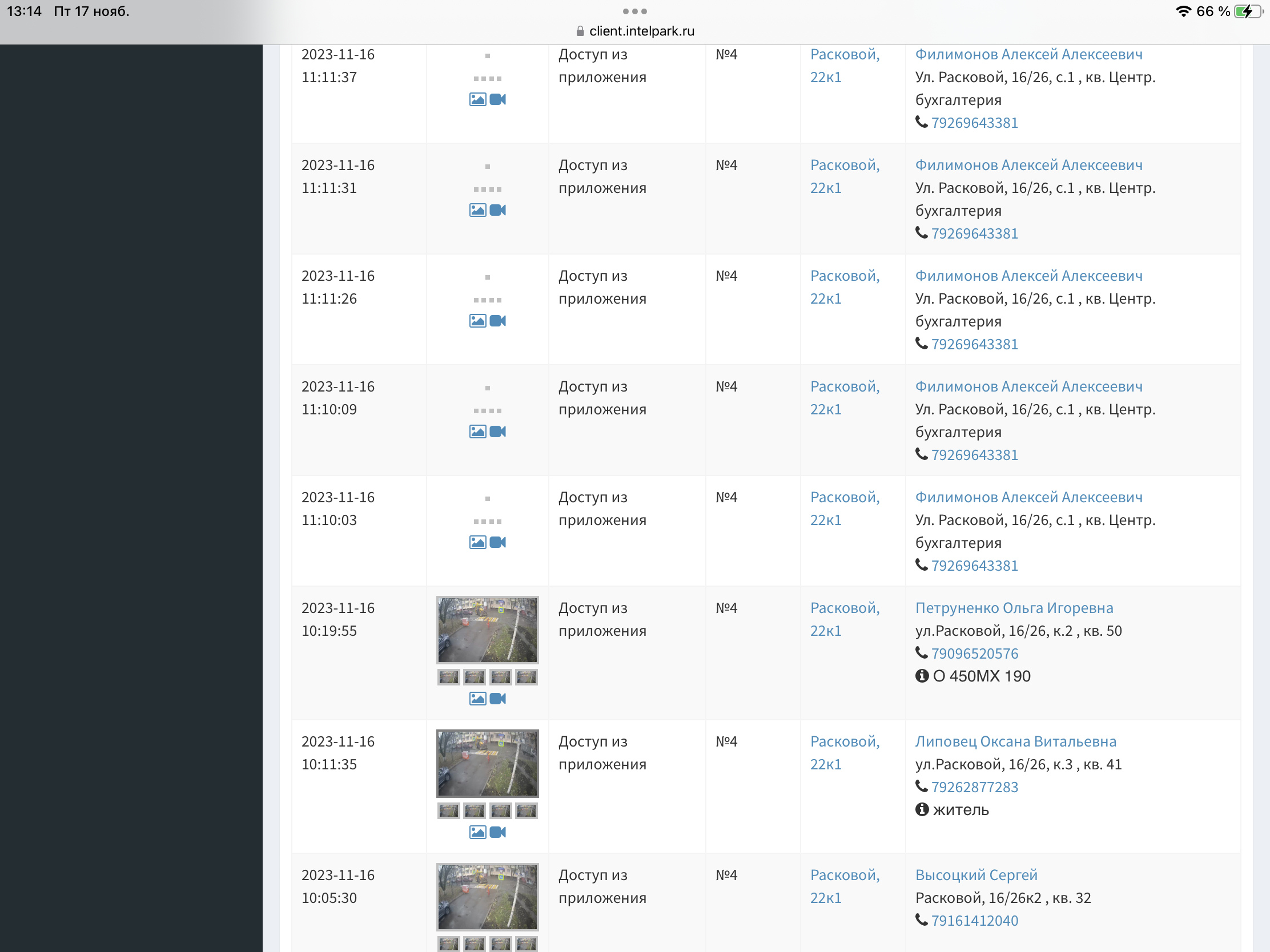
Task: Play video icon for 10:11:35 entry
Action: pyautogui.click(x=498, y=832)
